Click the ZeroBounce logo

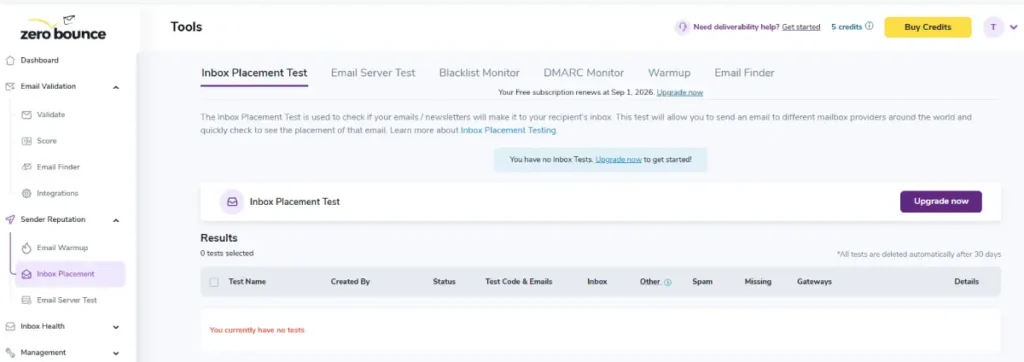point(63,29)
